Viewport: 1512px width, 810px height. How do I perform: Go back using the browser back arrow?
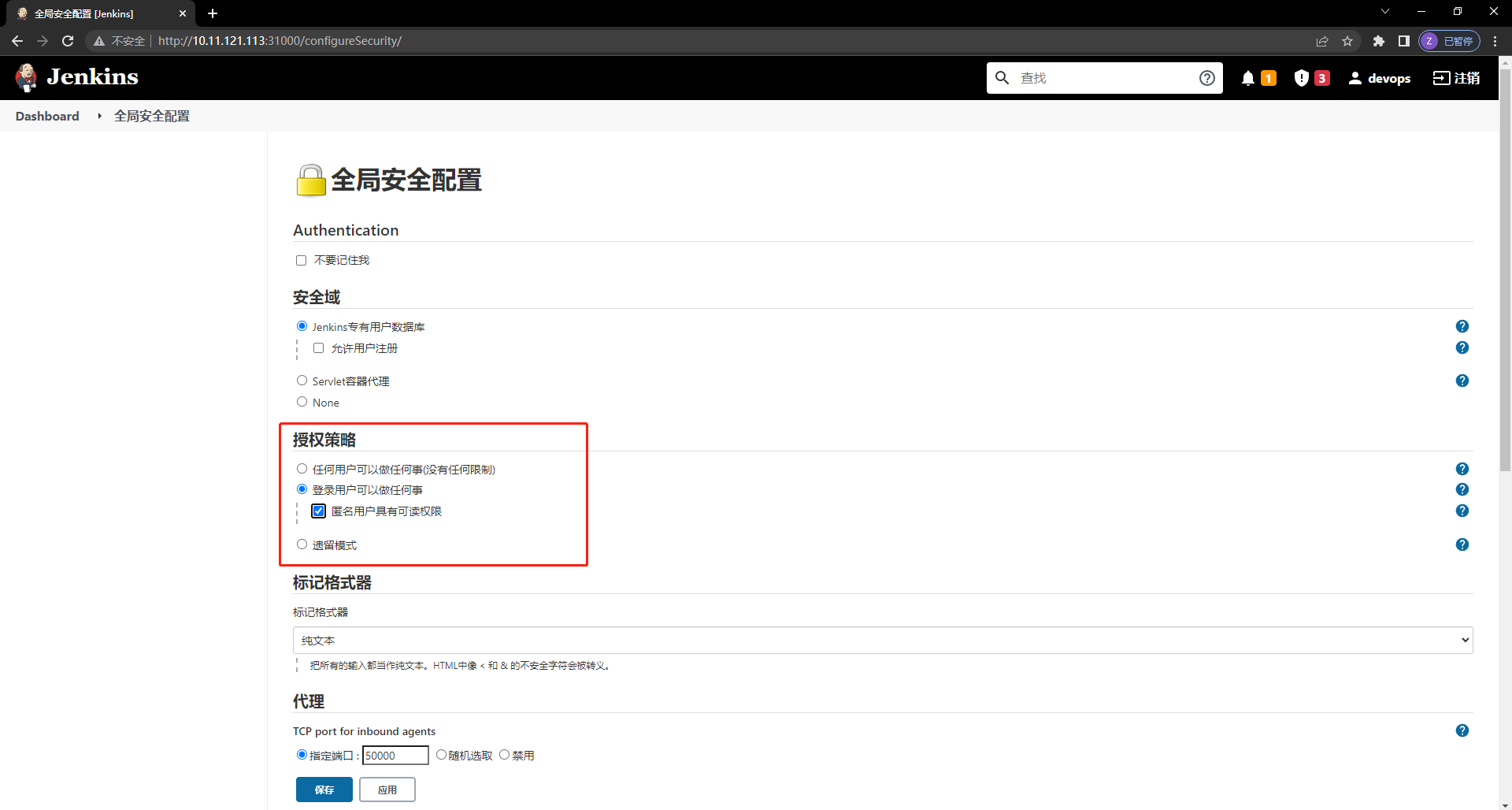[17, 41]
